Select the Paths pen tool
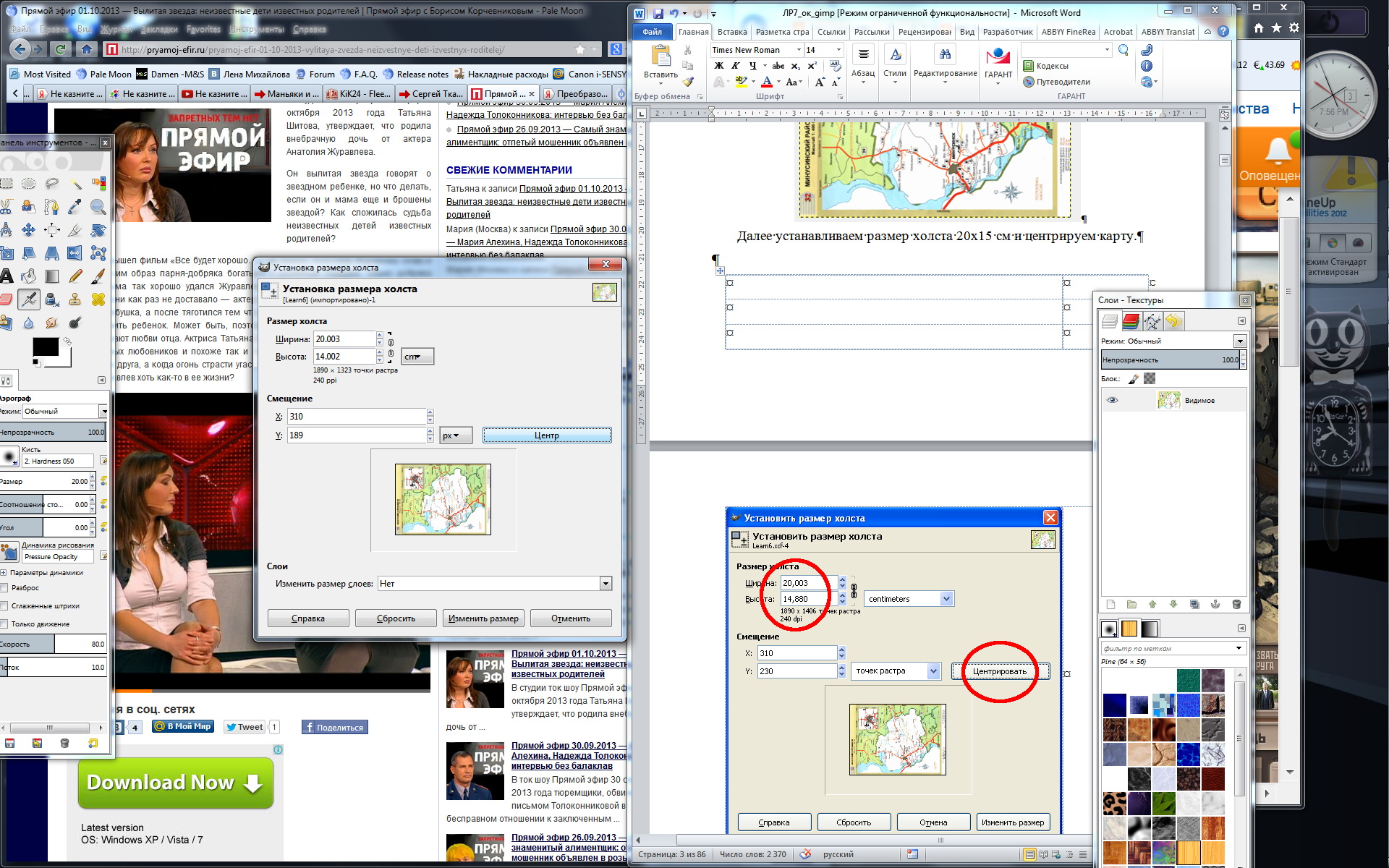Viewport: 1389px width, 868px height. [51, 207]
